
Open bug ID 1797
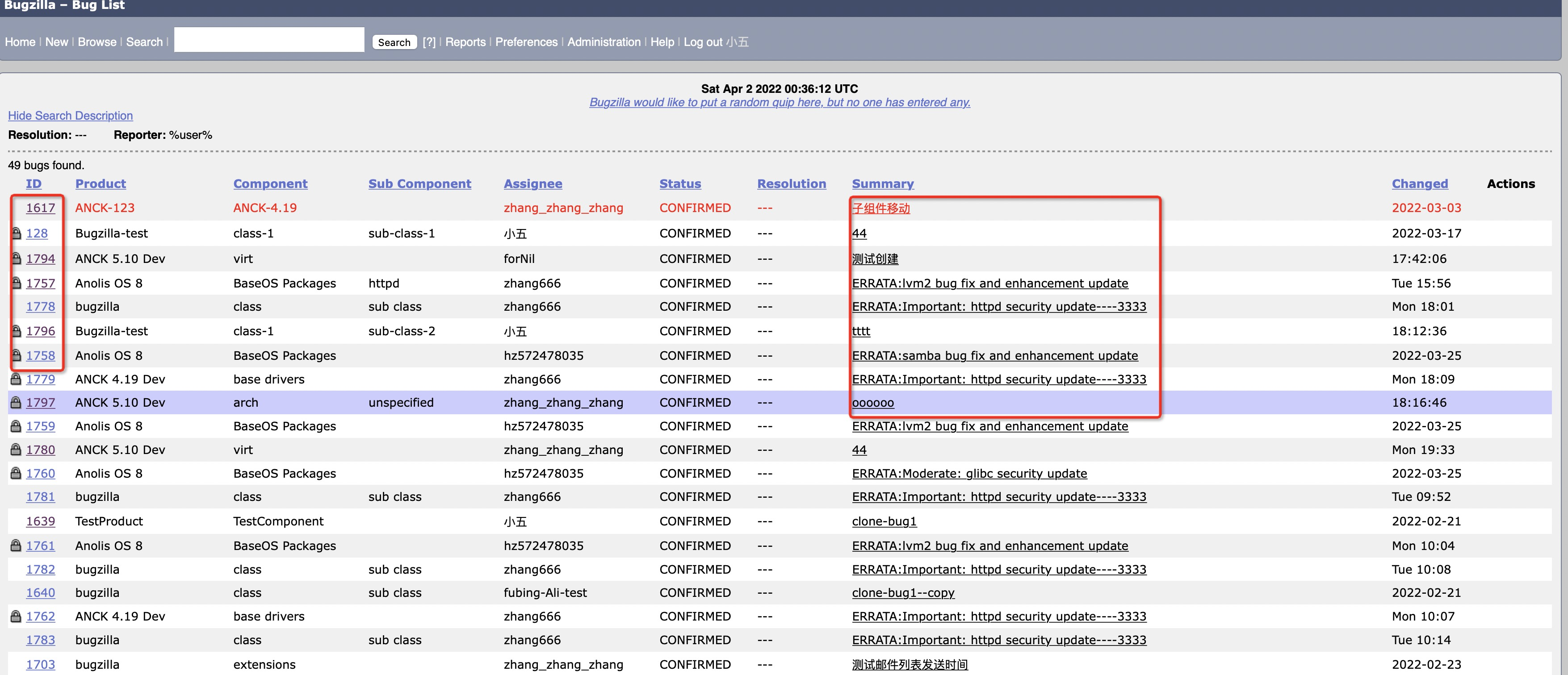40,403
